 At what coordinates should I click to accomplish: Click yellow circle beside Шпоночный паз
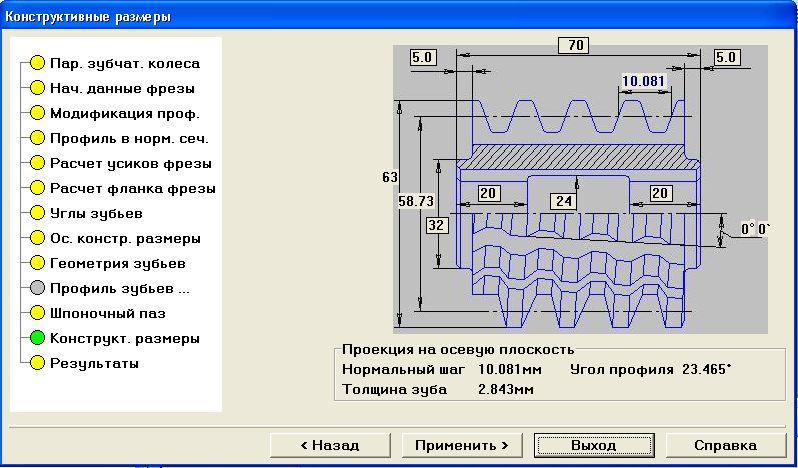(37, 314)
